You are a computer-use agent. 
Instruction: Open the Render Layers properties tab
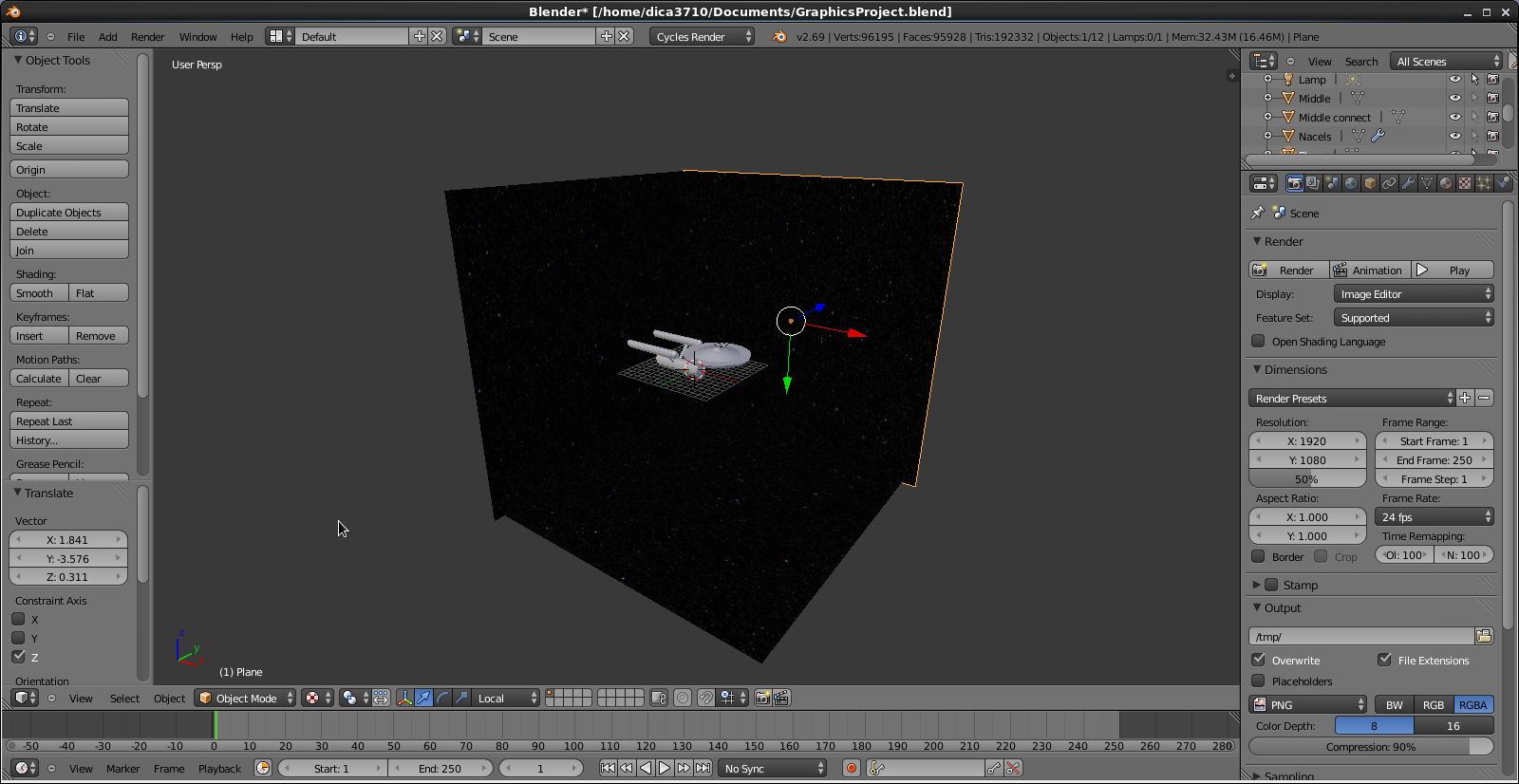(1313, 183)
